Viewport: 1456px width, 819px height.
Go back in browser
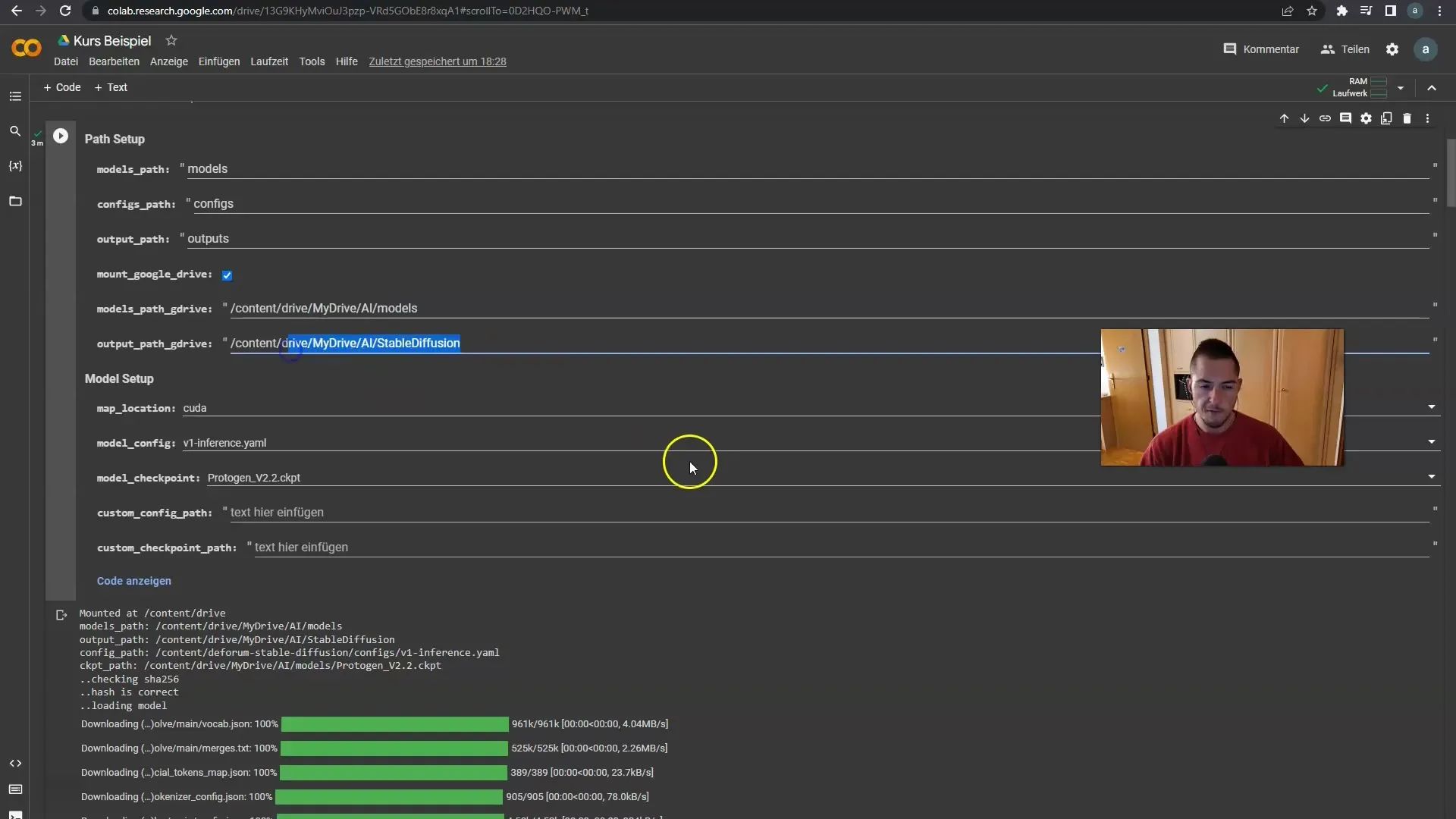click(x=17, y=11)
